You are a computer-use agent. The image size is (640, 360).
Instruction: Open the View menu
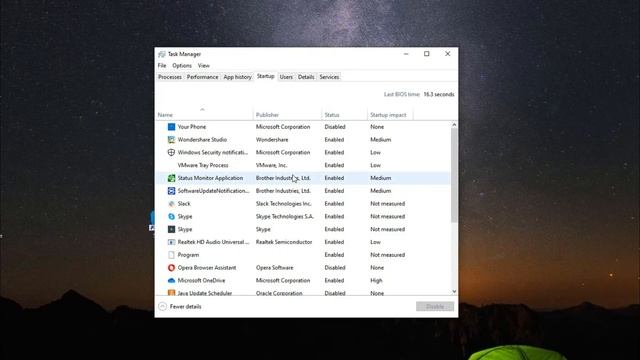(204, 65)
